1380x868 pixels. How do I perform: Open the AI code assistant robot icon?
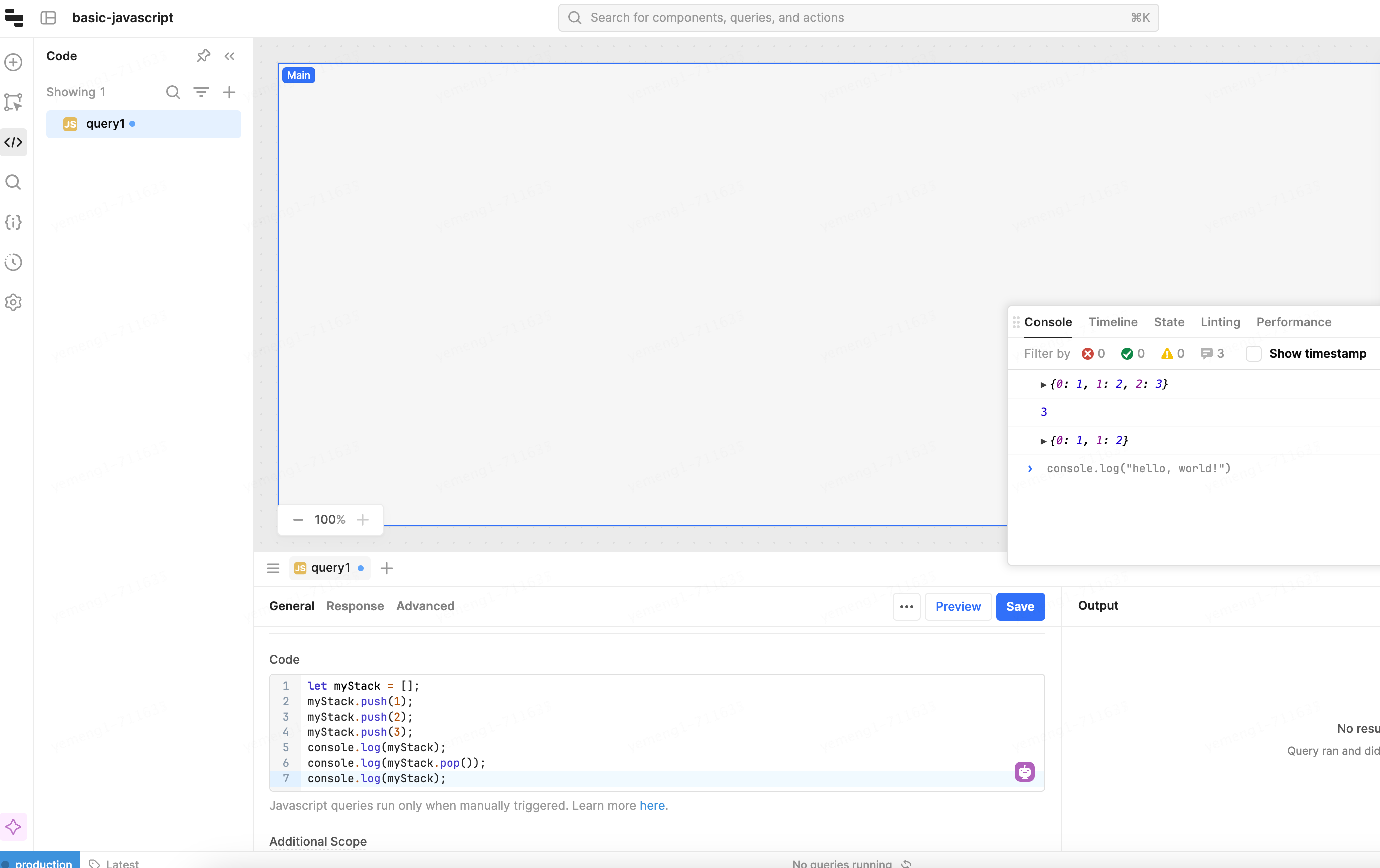tap(1024, 772)
